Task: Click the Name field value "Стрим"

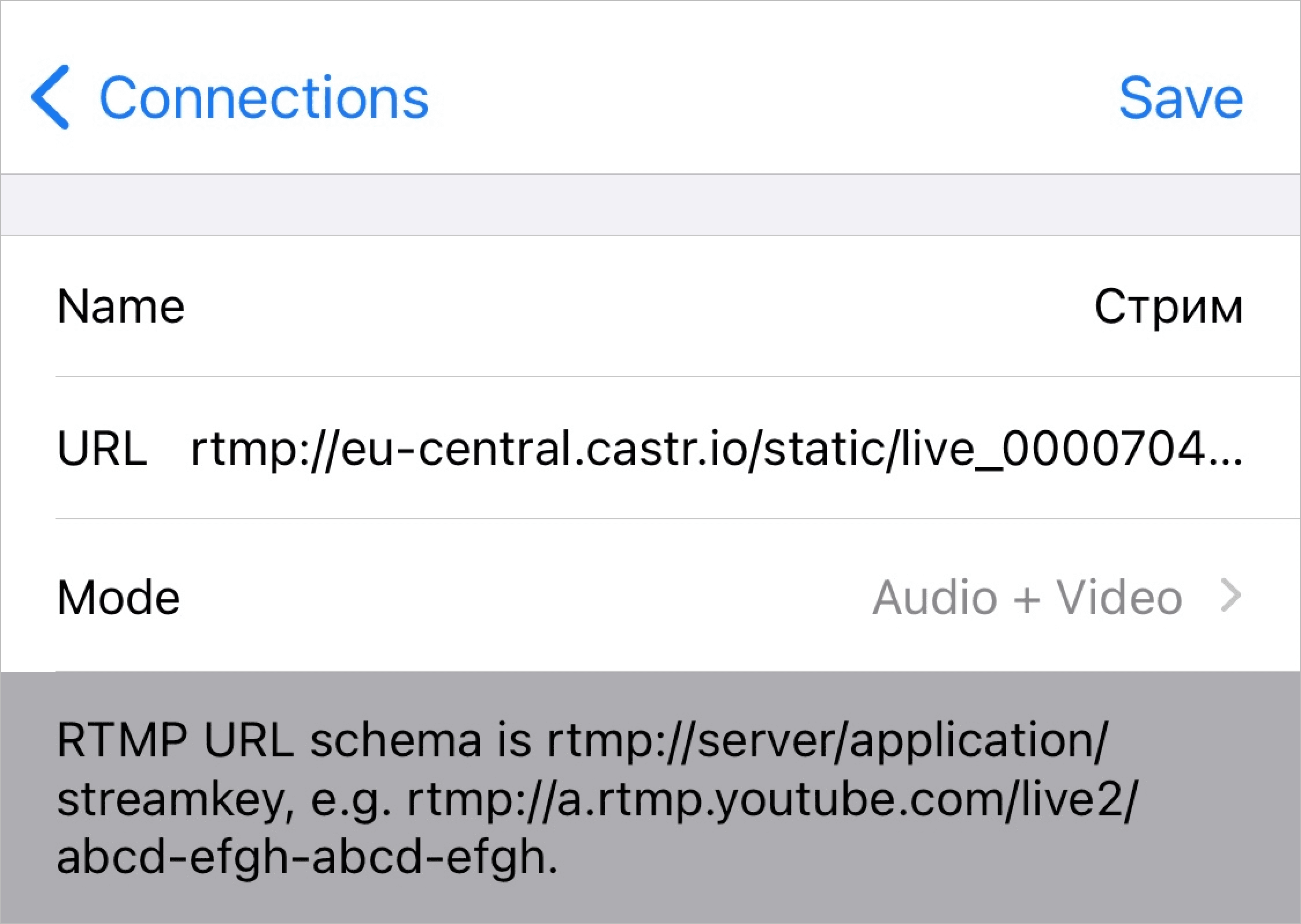Action: tap(1168, 306)
